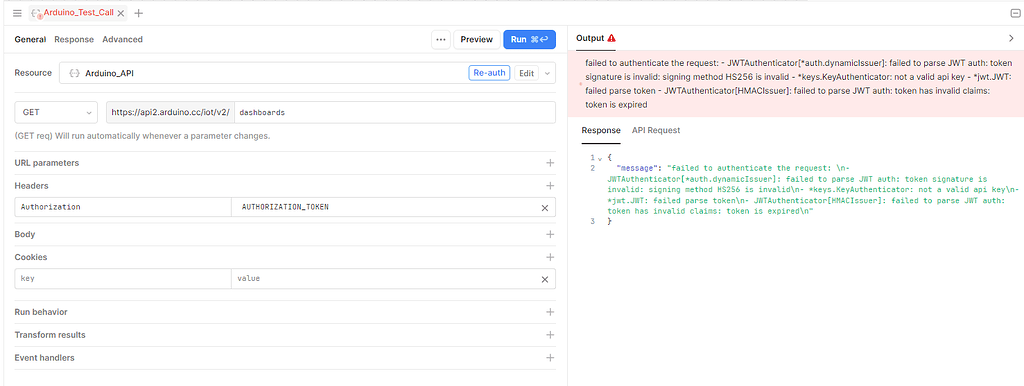Screen dimensions: 1024x386
Task: Click the Arduino_API resource type icon
Action: coord(74,73)
